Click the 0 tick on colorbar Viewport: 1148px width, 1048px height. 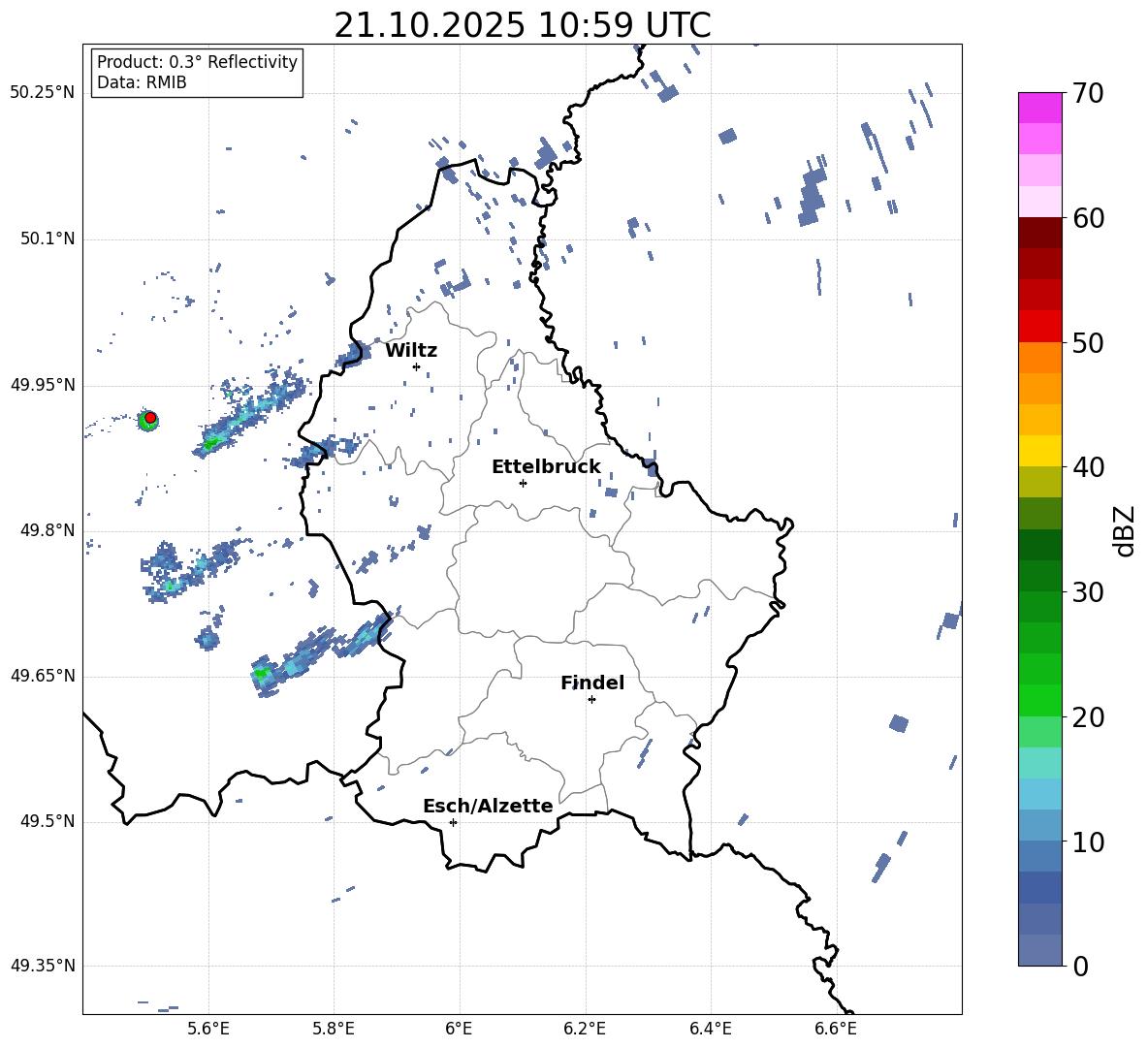(x=1080, y=966)
